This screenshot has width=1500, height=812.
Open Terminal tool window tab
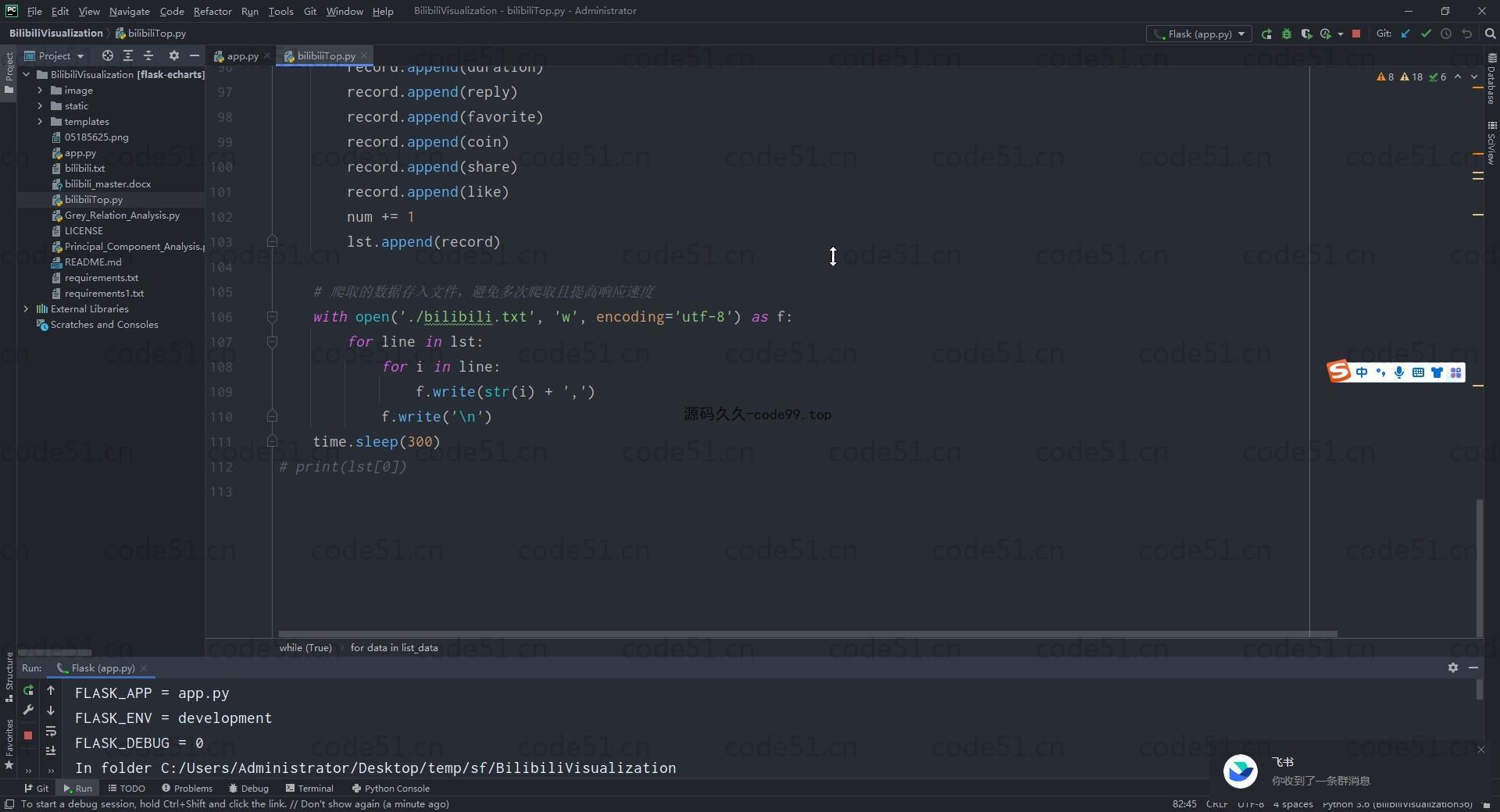[x=309, y=788]
